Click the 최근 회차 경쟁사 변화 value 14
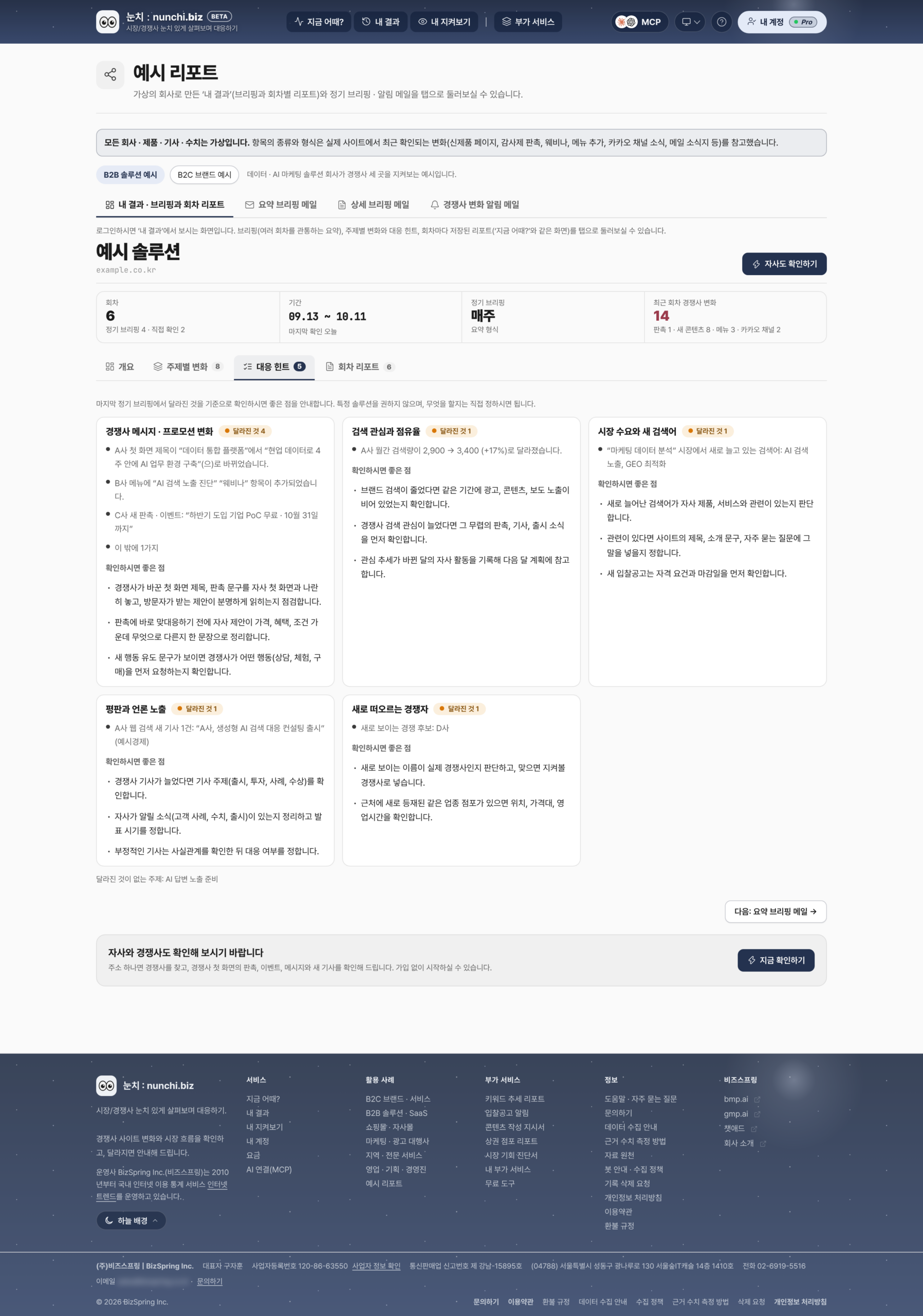This screenshot has height=1316, width=923. (x=661, y=316)
